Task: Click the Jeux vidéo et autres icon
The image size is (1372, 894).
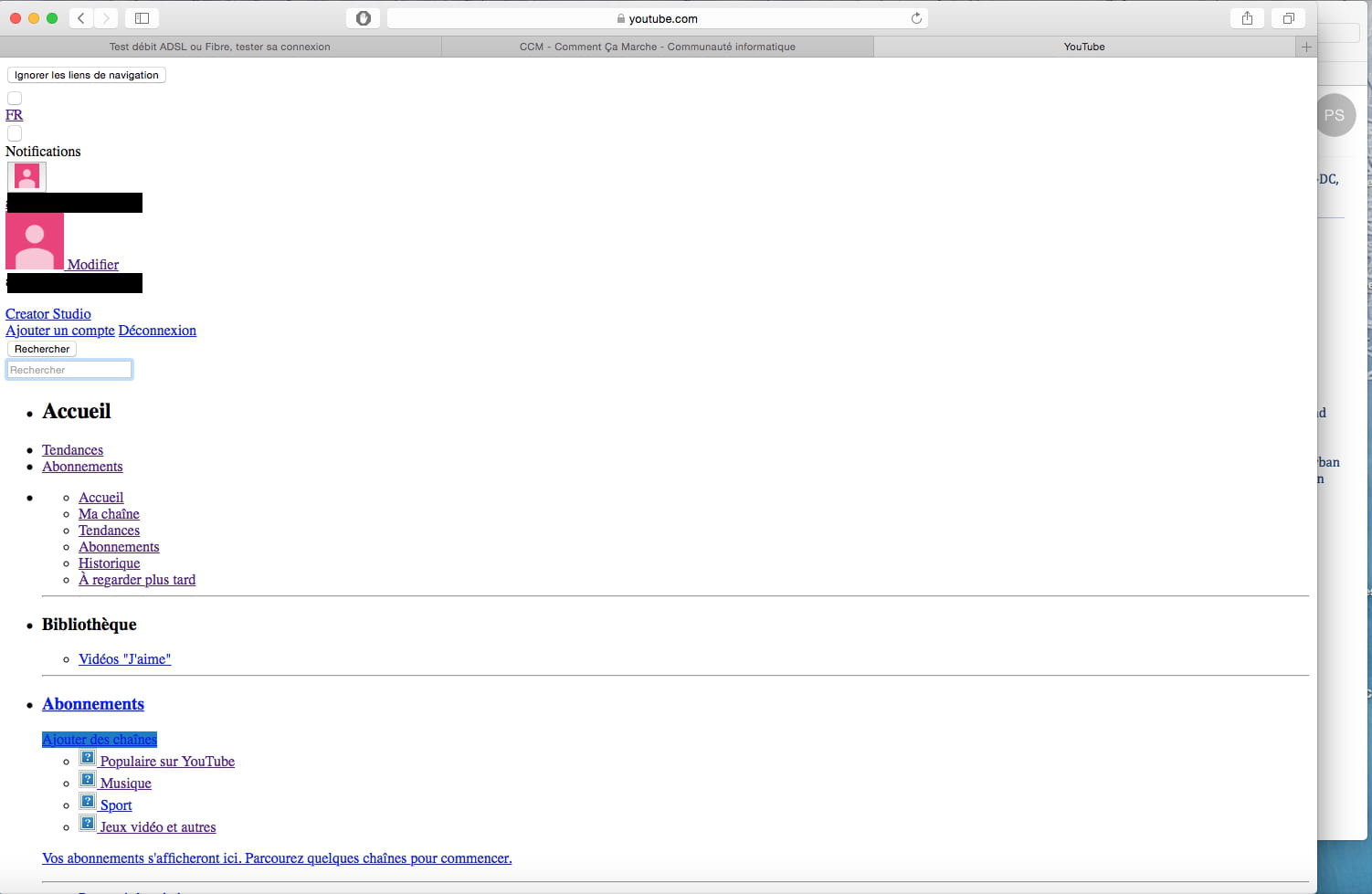Action: pos(88,824)
